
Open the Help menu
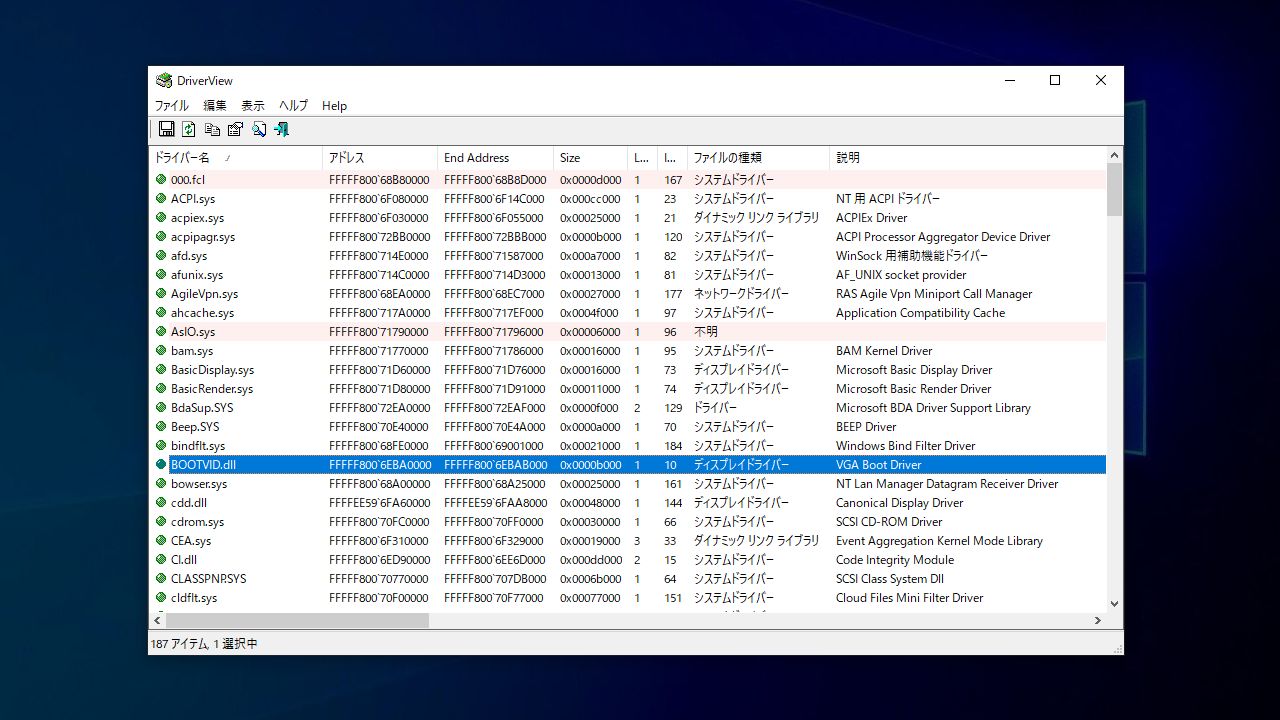pos(334,106)
